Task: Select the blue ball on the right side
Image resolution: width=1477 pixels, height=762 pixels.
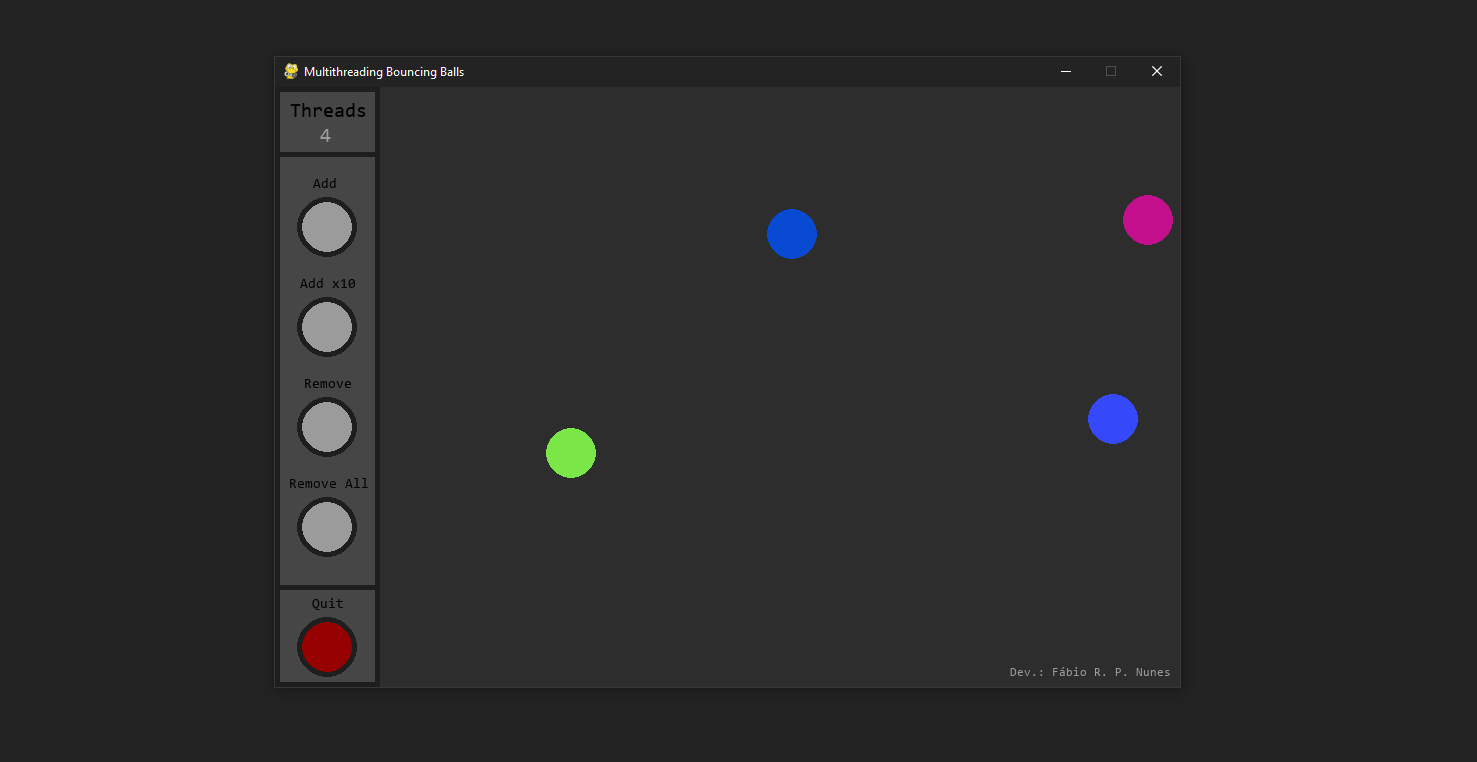Action: [1113, 419]
